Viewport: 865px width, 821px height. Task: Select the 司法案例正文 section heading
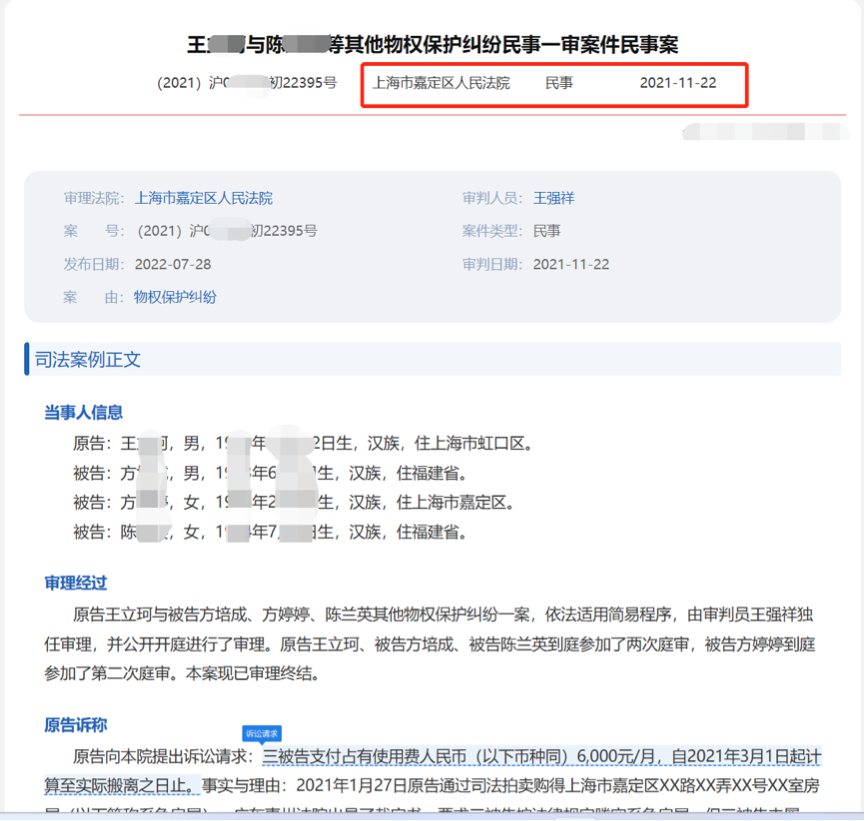pyautogui.click(x=88, y=359)
